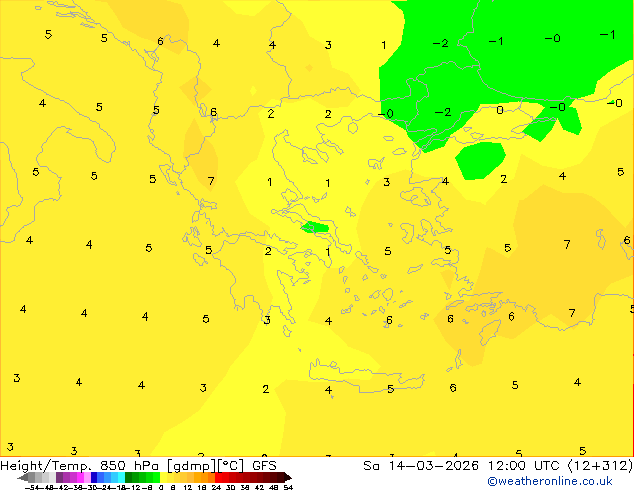Click the Height/Temp. 850 hPa GFS title
The height and width of the screenshot is (490, 634).
[138, 466]
